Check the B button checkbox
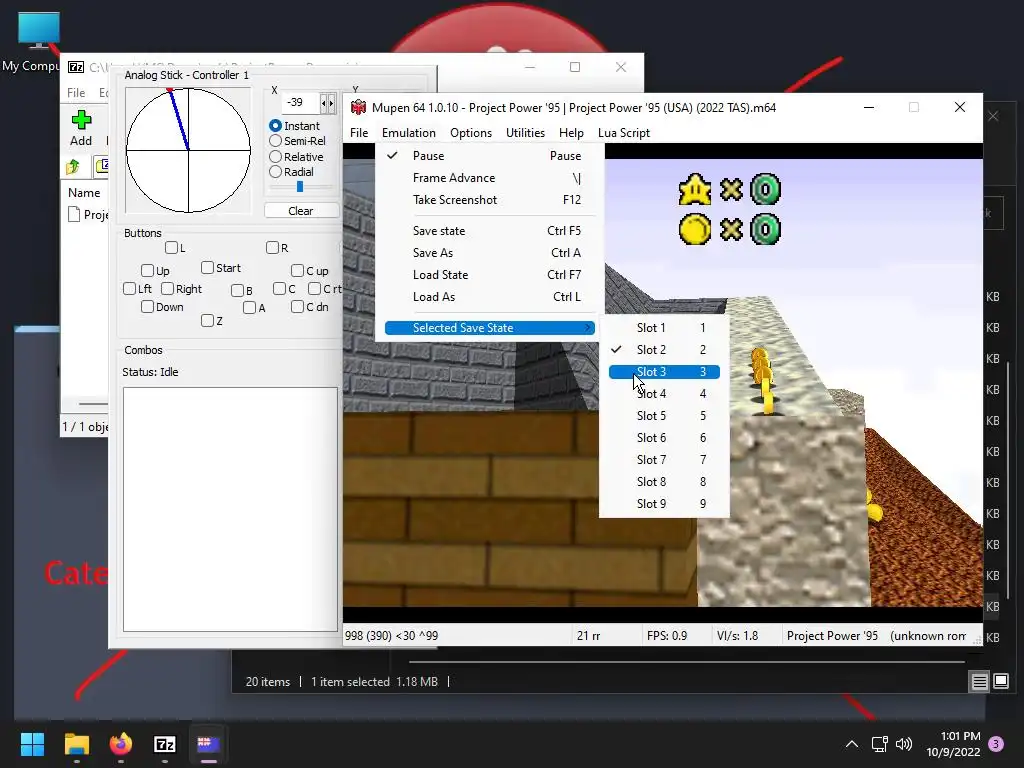1024x768 pixels. click(x=238, y=291)
